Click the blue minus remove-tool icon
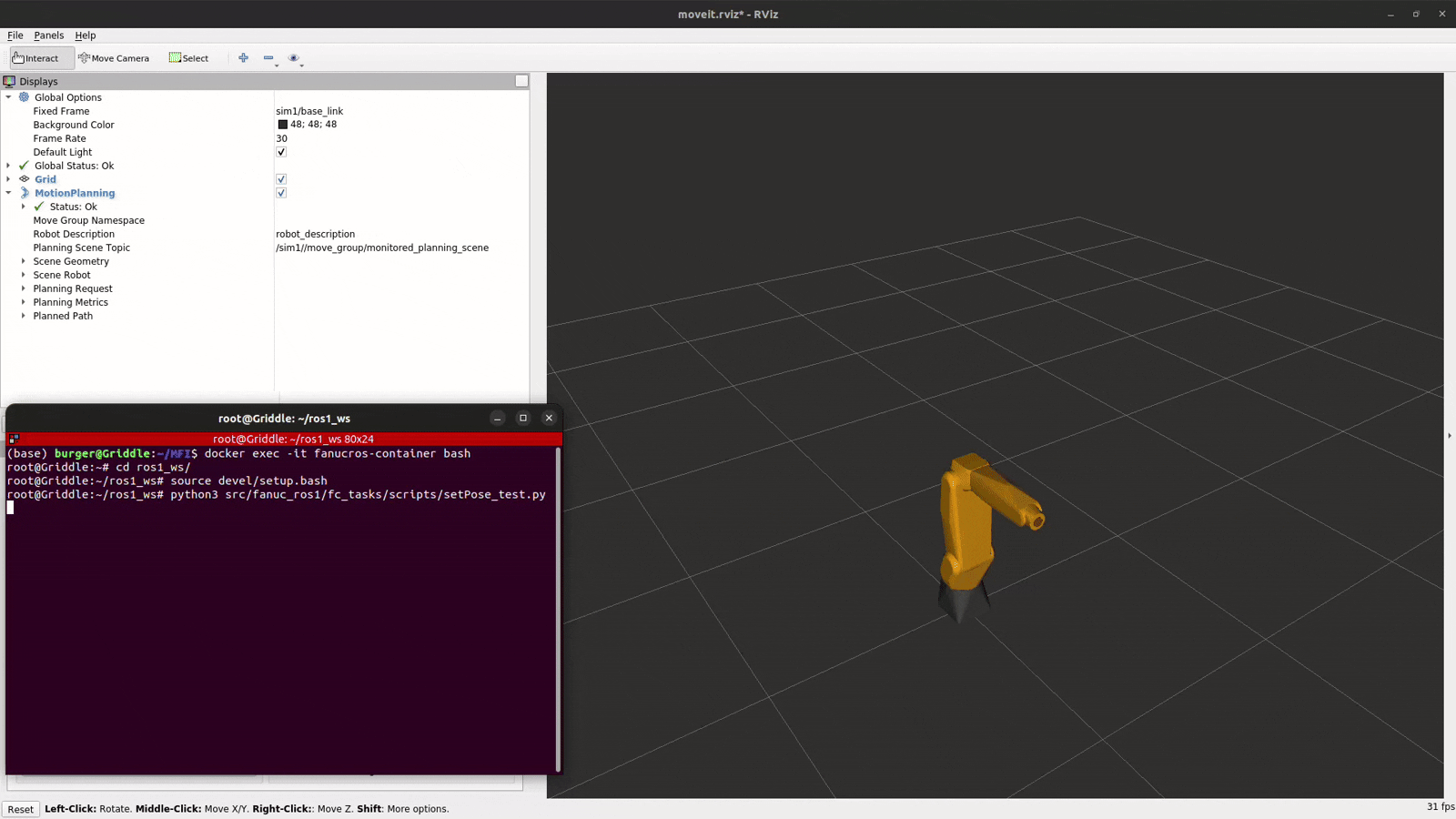 tap(268, 58)
